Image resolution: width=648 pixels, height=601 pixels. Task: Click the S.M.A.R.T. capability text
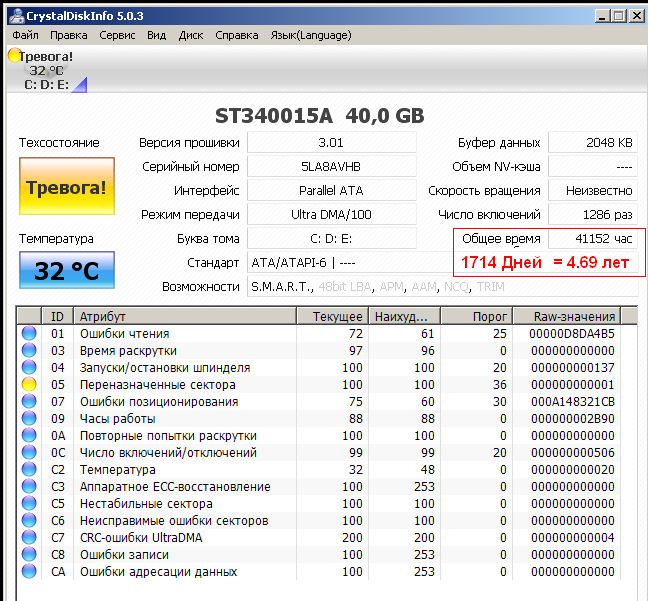coord(282,286)
